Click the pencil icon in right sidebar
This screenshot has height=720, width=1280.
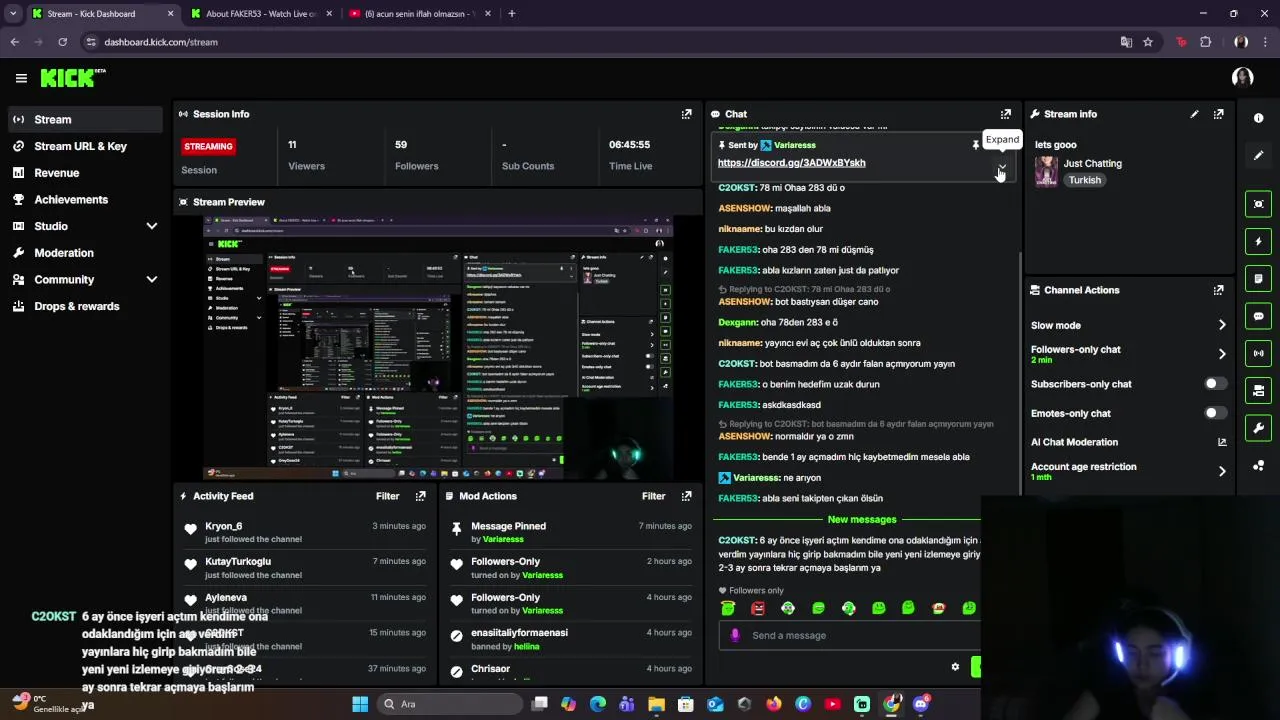[x=1258, y=155]
